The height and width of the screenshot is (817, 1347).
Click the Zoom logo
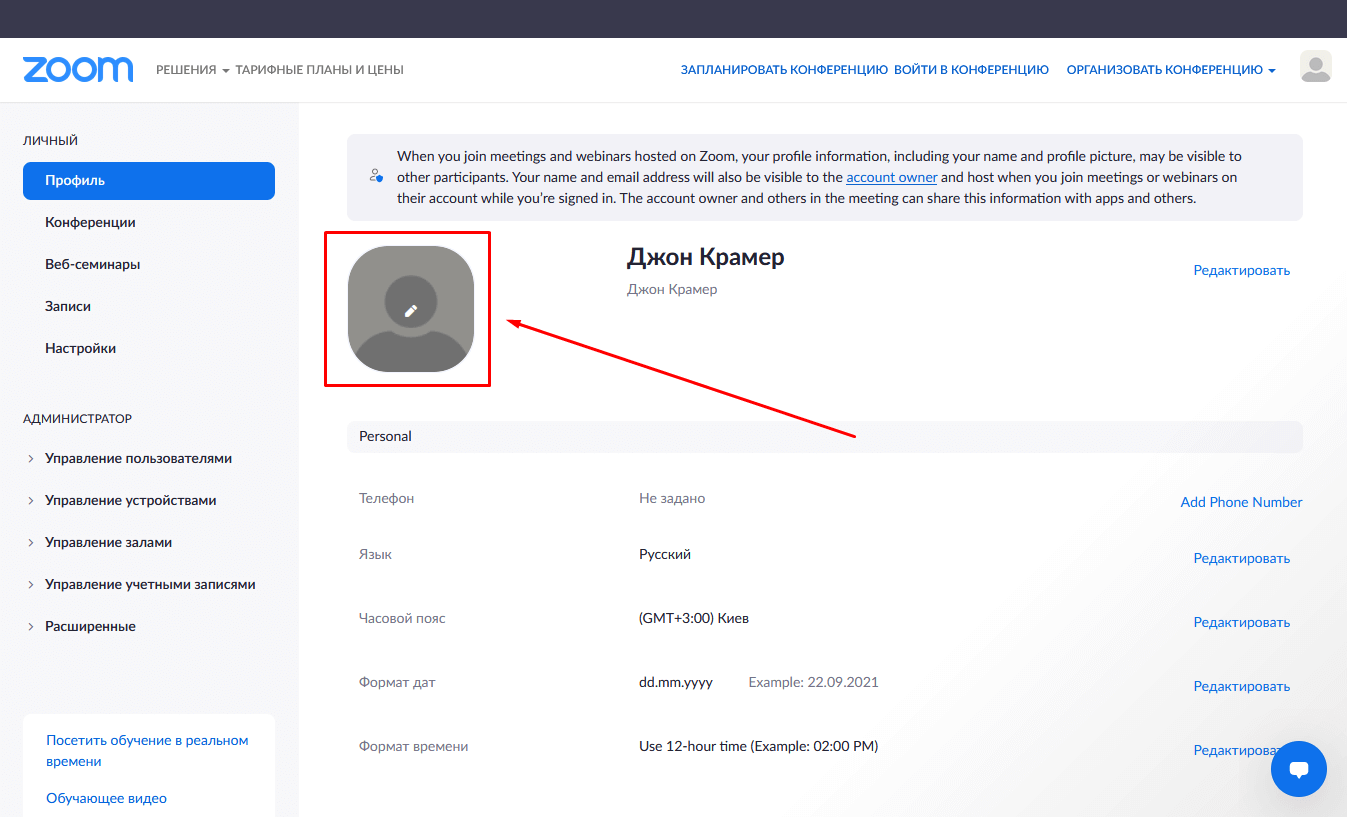click(78, 70)
